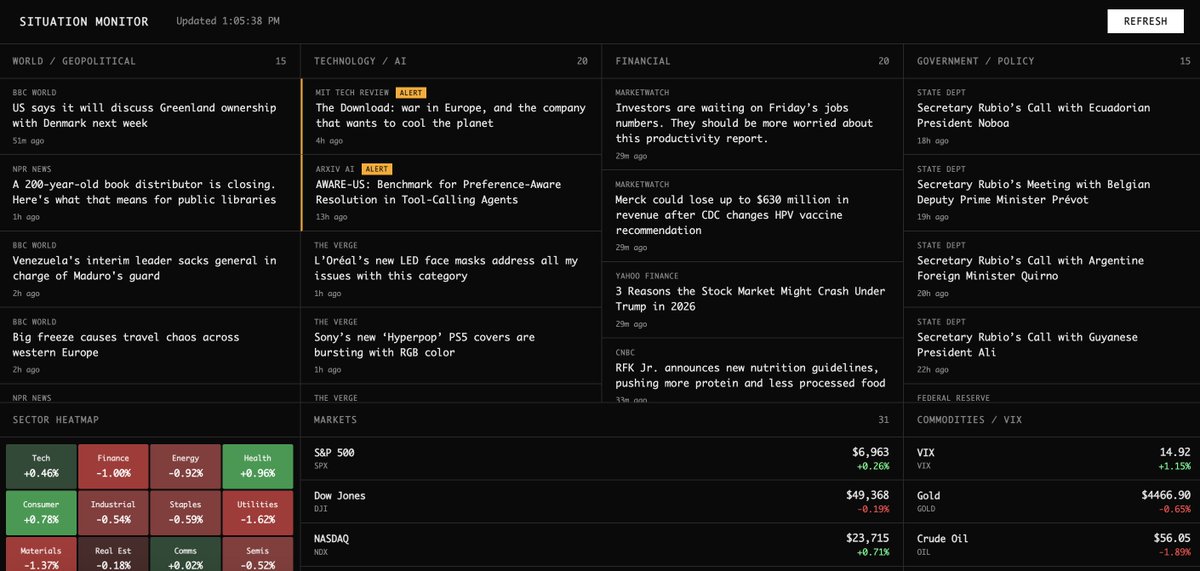Viewport: 1200px width, 571px height.
Task: Click the FEDERAL RESERVE source label
Action: coord(952,397)
